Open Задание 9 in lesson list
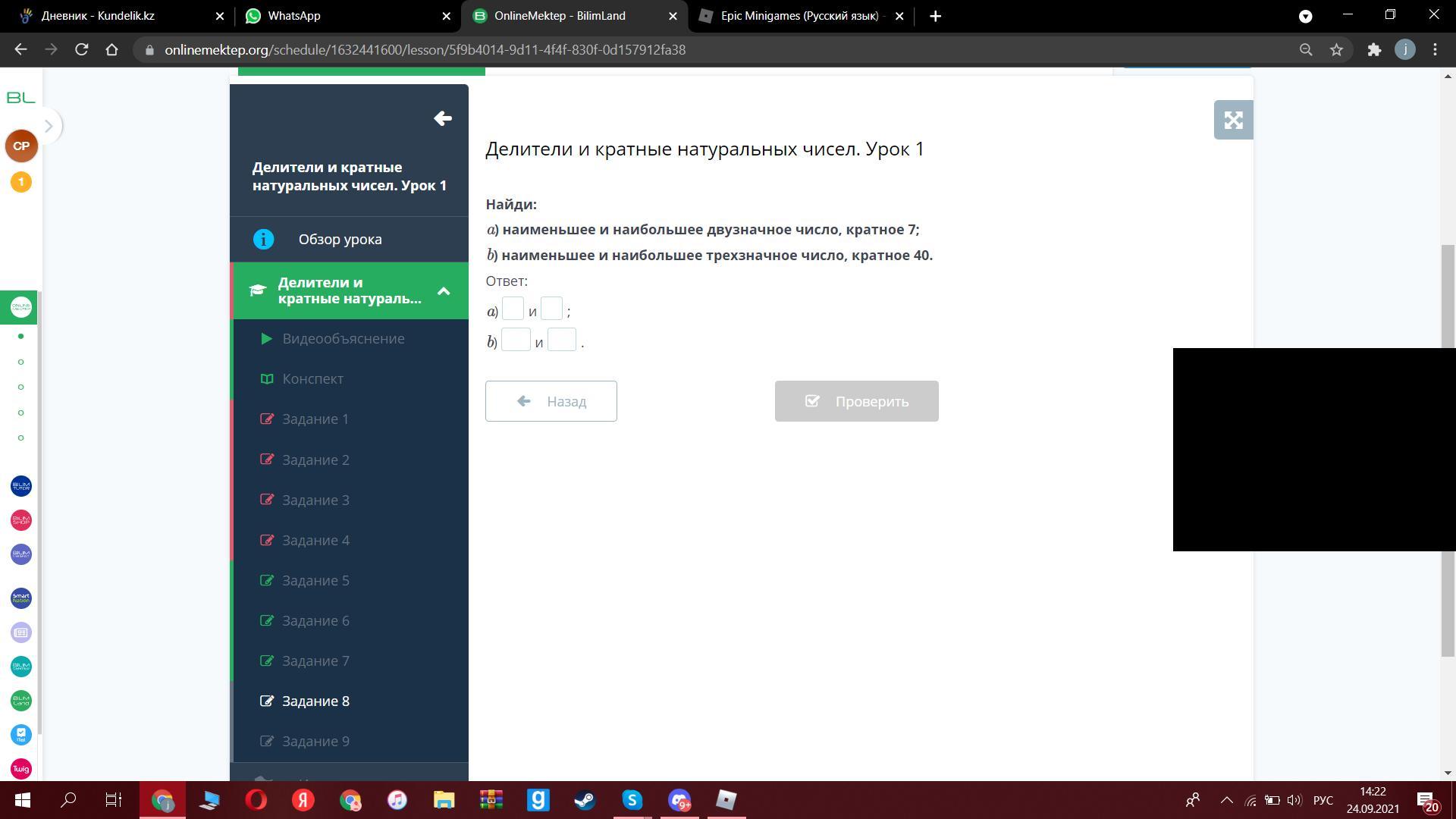The image size is (1456, 819). [315, 742]
